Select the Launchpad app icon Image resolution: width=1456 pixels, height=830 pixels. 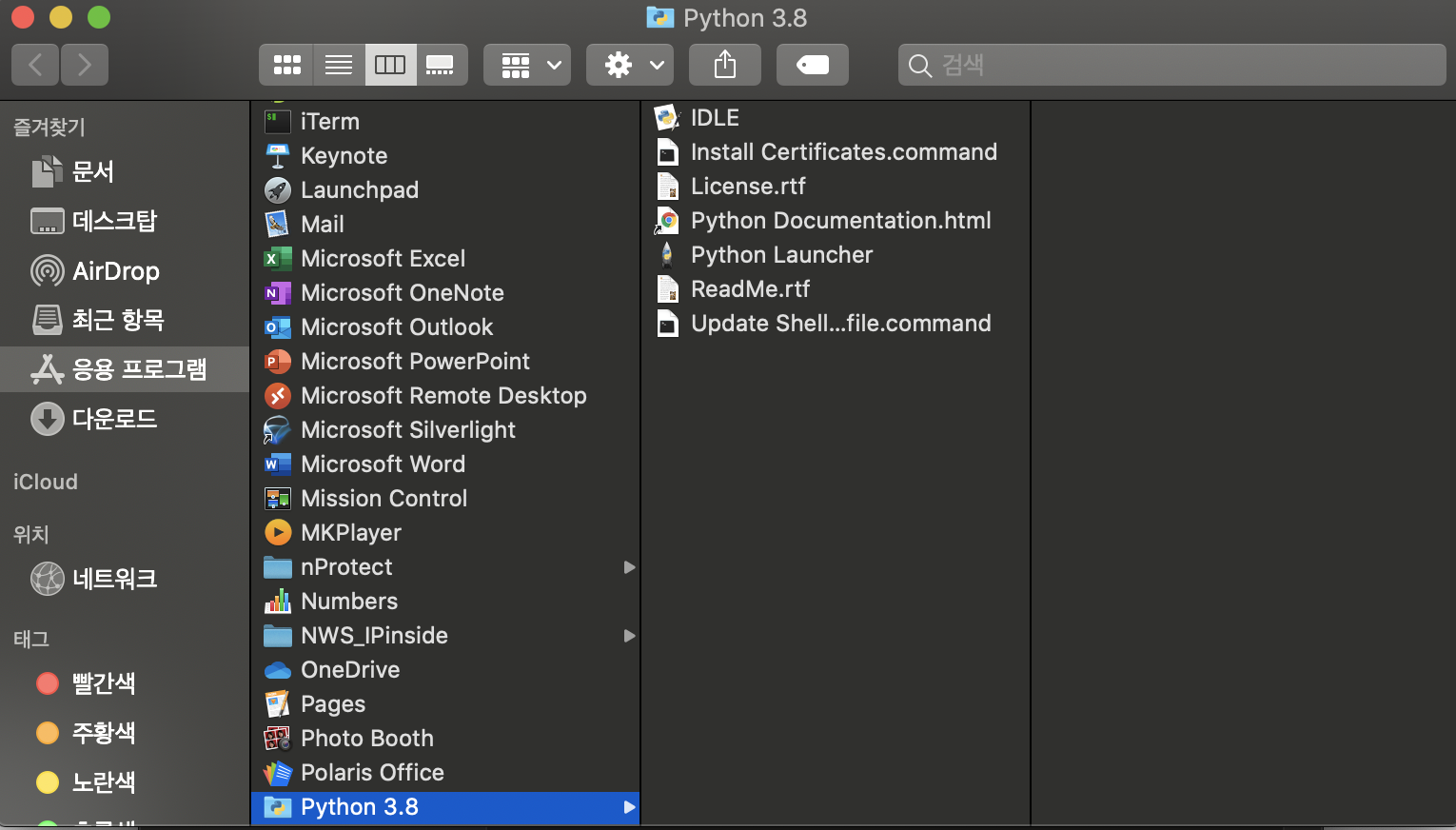point(277,190)
